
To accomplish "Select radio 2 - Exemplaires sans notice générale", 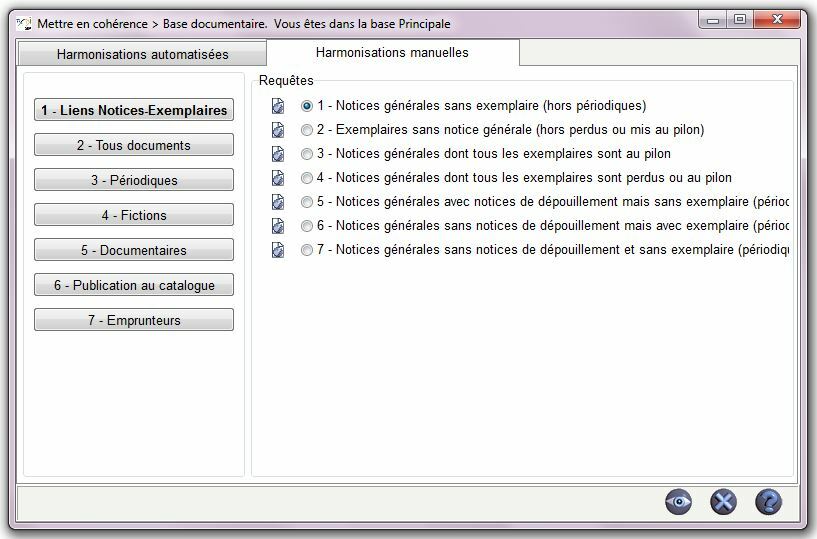I will pos(307,130).
